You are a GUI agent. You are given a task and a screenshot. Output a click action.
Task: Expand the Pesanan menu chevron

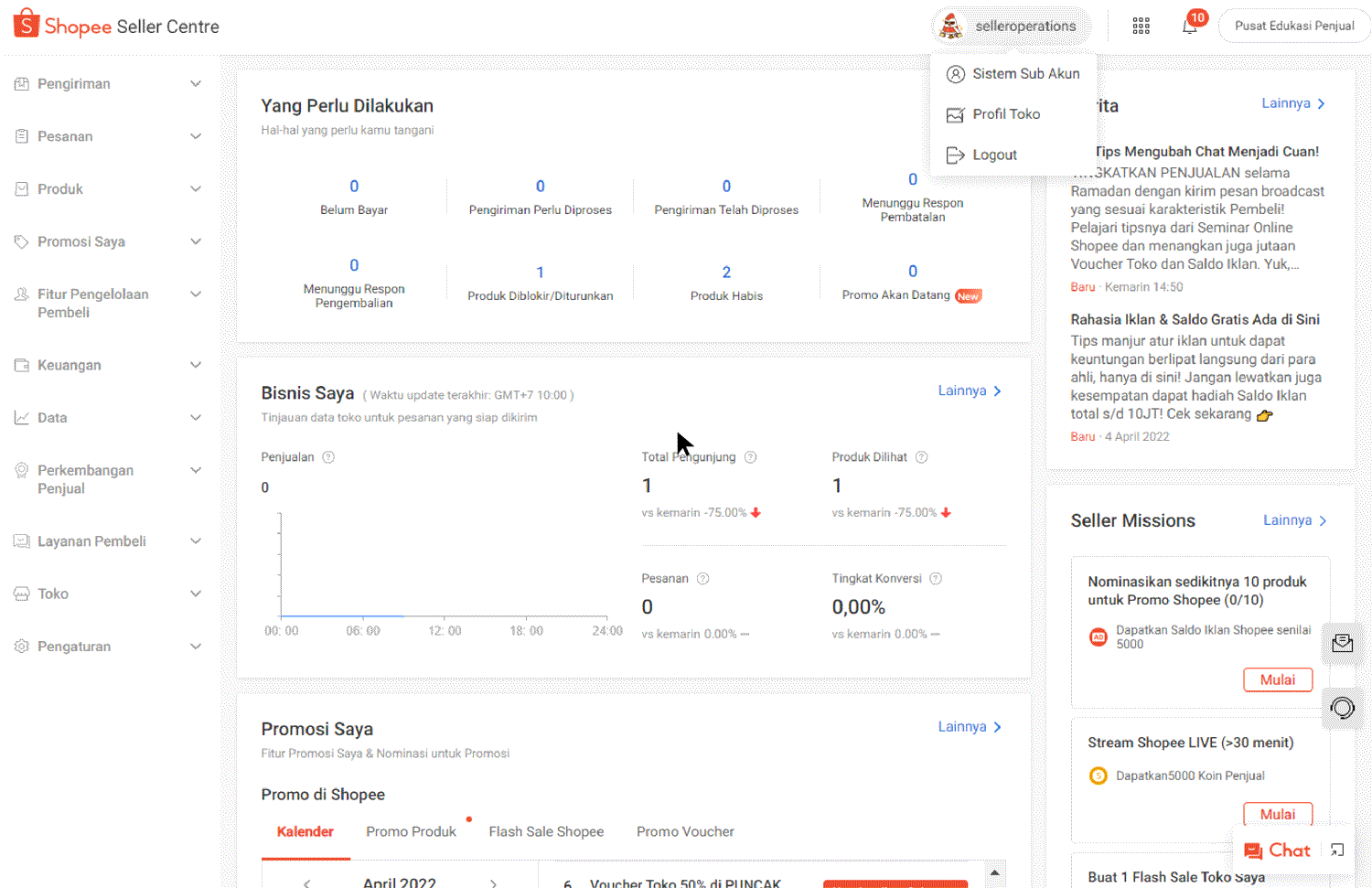tap(196, 136)
